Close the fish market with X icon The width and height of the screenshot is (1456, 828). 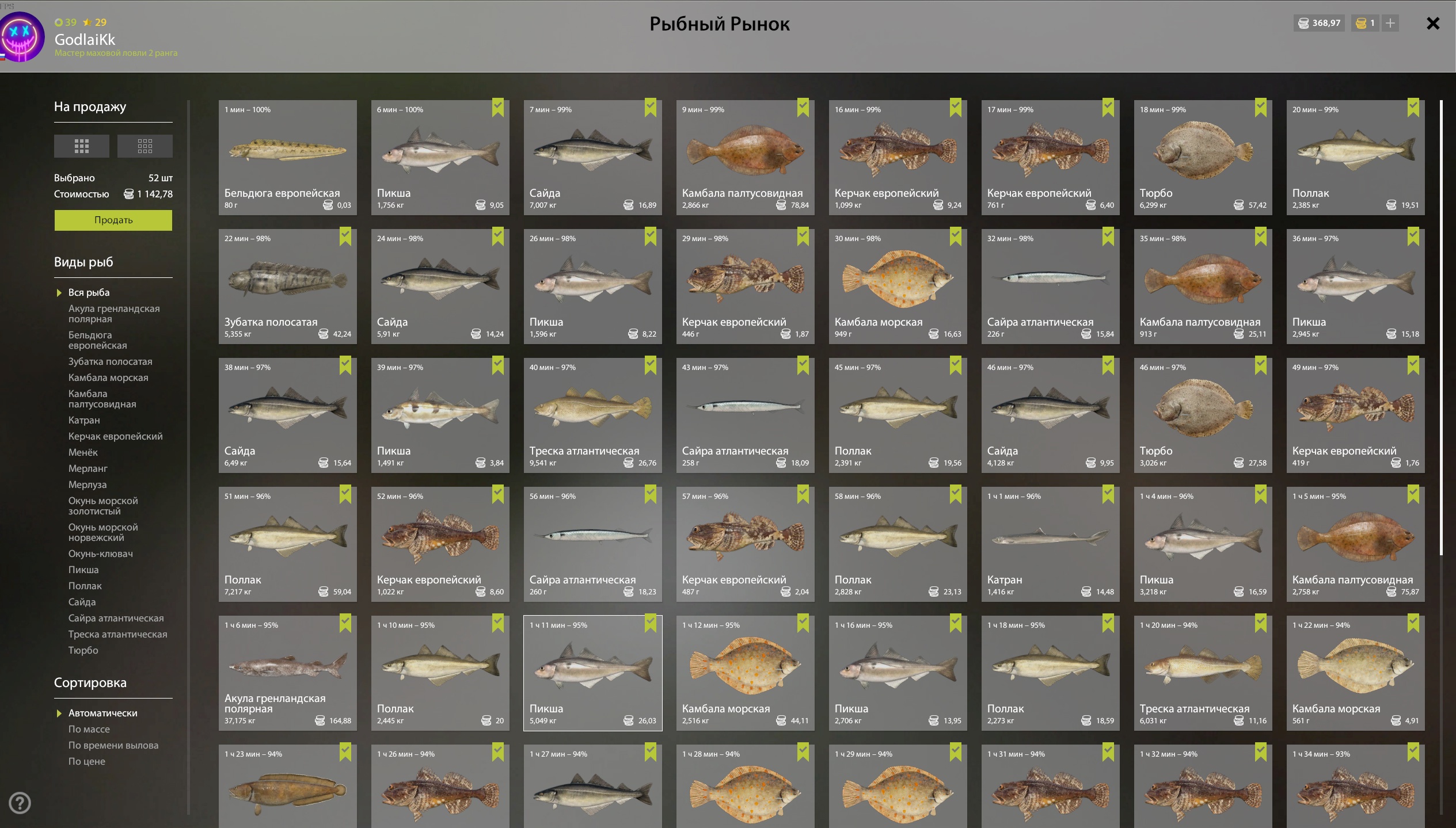[x=1433, y=23]
